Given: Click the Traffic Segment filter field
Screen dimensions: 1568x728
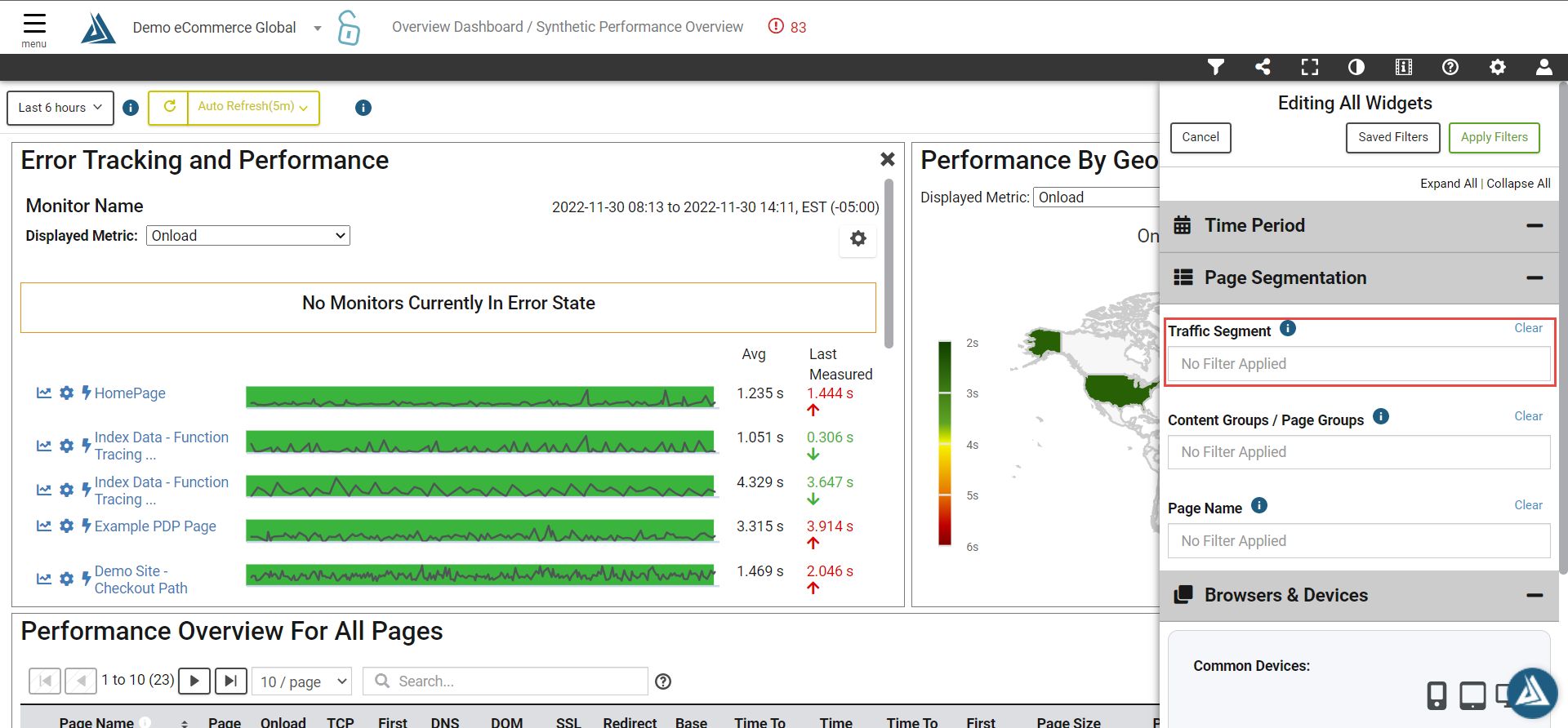Looking at the screenshot, I should click(1359, 364).
